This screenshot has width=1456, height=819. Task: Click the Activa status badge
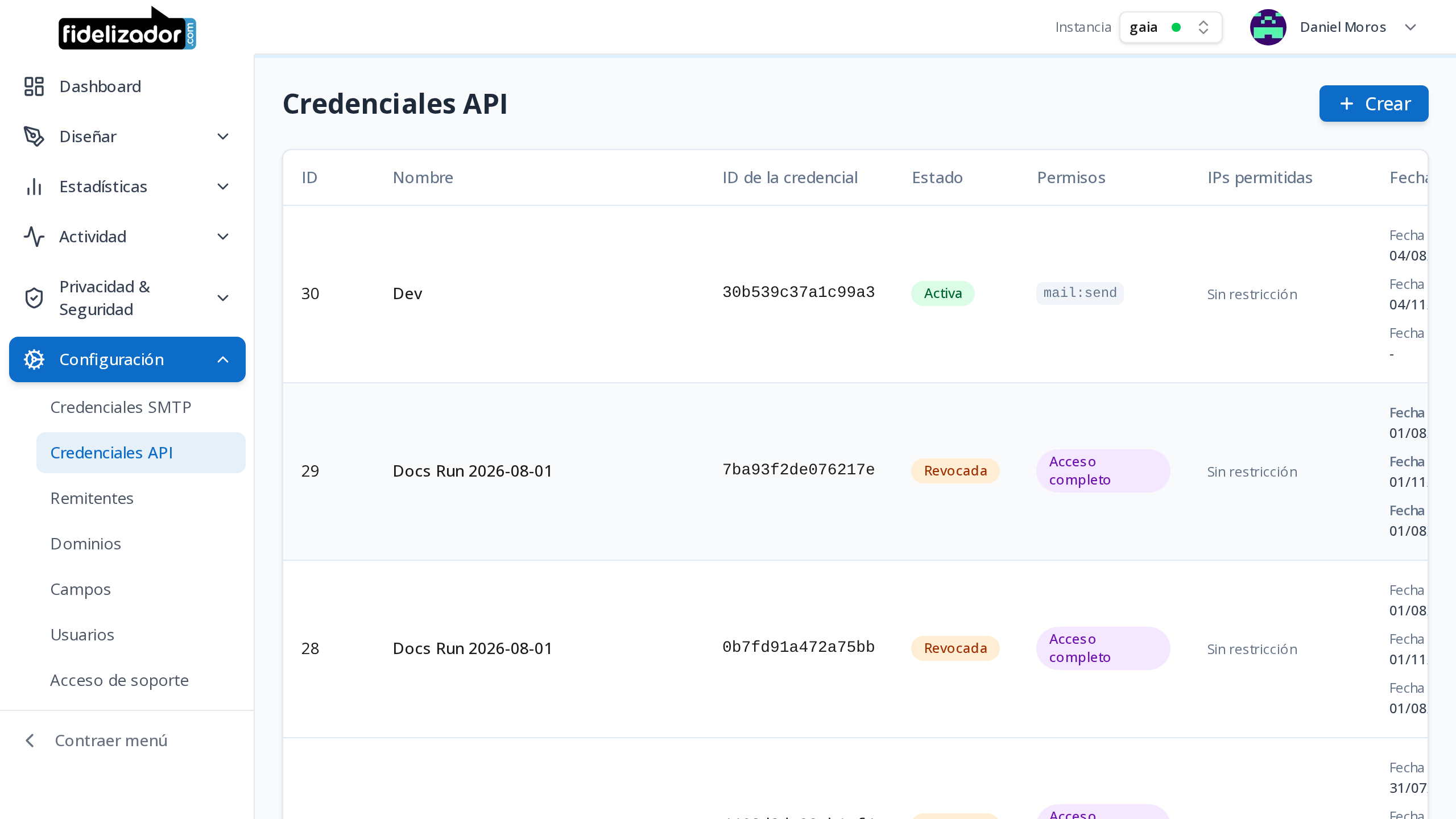[x=942, y=293]
